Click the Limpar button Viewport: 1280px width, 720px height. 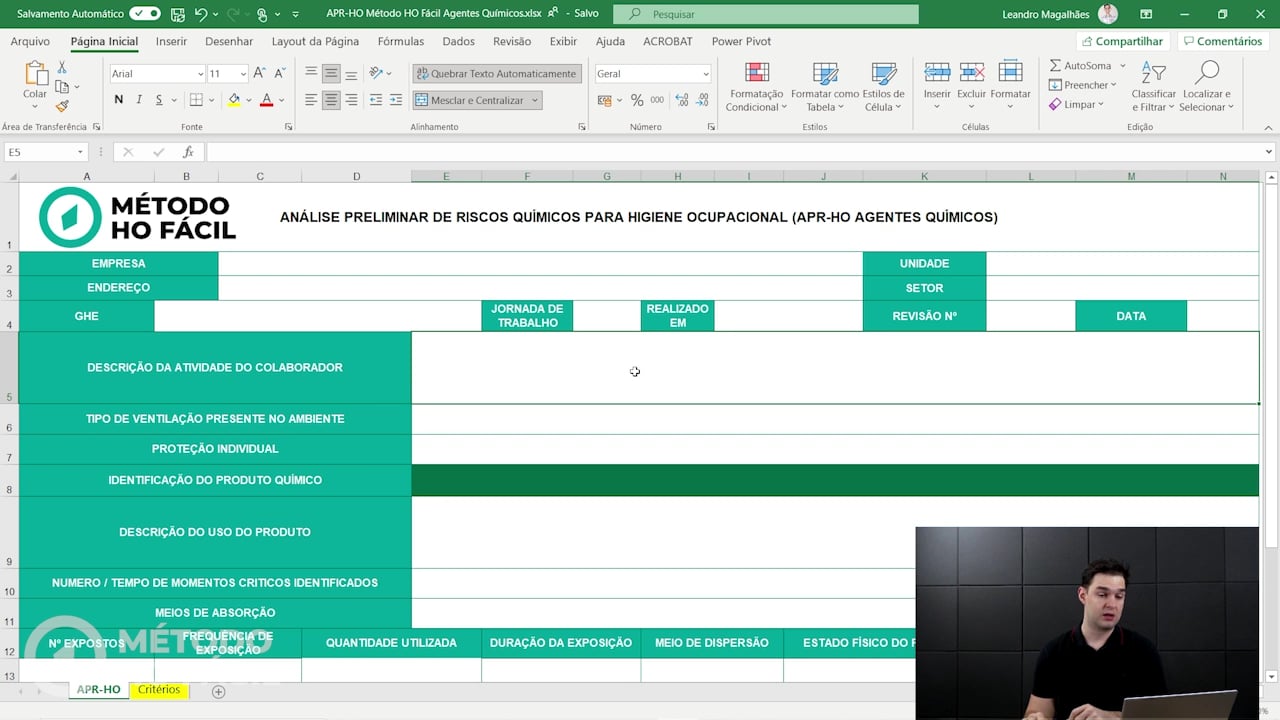[1076, 104]
